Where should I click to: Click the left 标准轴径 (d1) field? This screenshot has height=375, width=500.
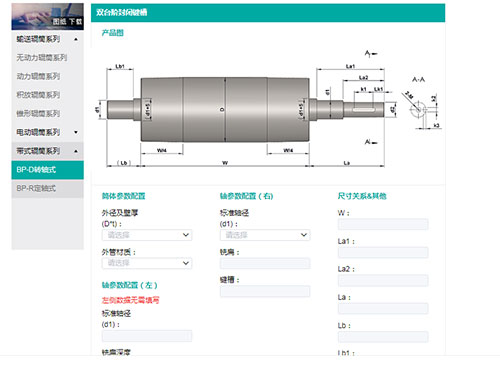click(147, 336)
